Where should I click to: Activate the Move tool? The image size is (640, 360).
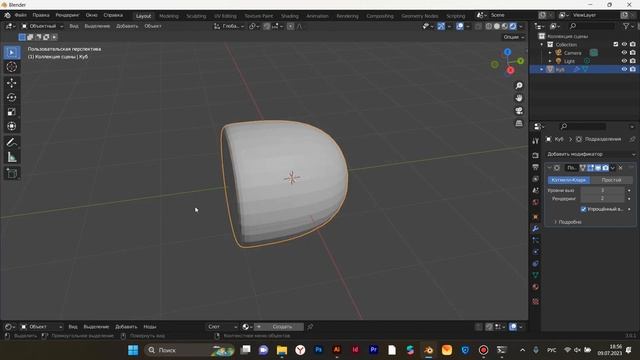[11, 83]
